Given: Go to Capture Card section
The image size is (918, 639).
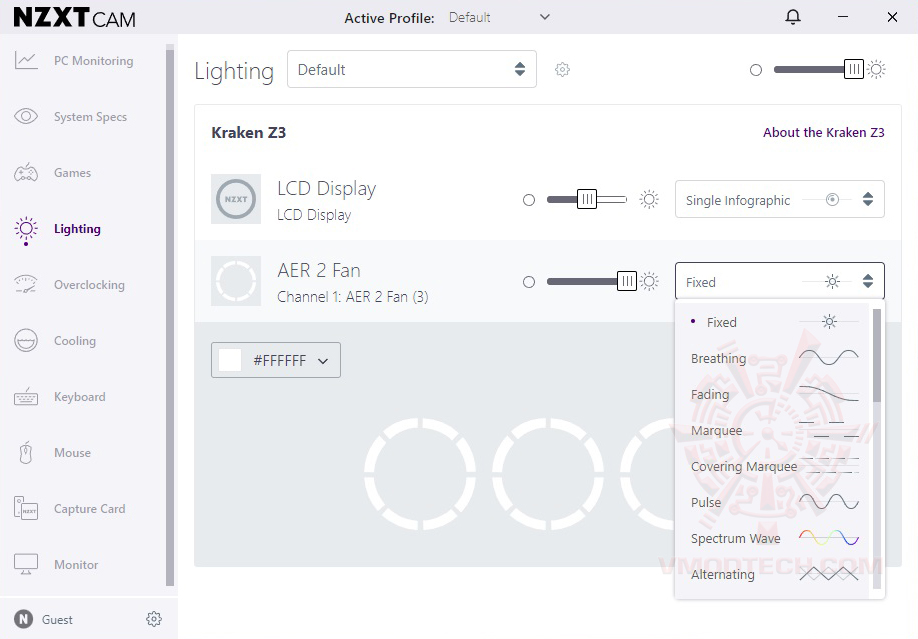Looking at the screenshot, I should pos(90,509).
